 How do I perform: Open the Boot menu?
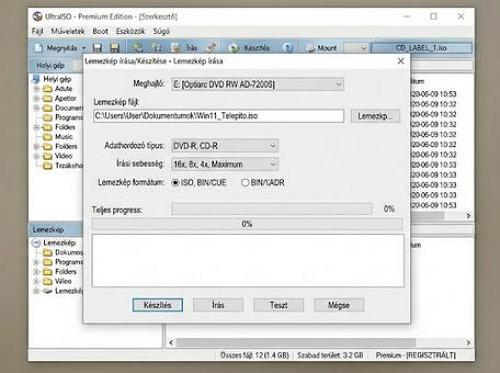pyautogui.click(x=100, y=31)
